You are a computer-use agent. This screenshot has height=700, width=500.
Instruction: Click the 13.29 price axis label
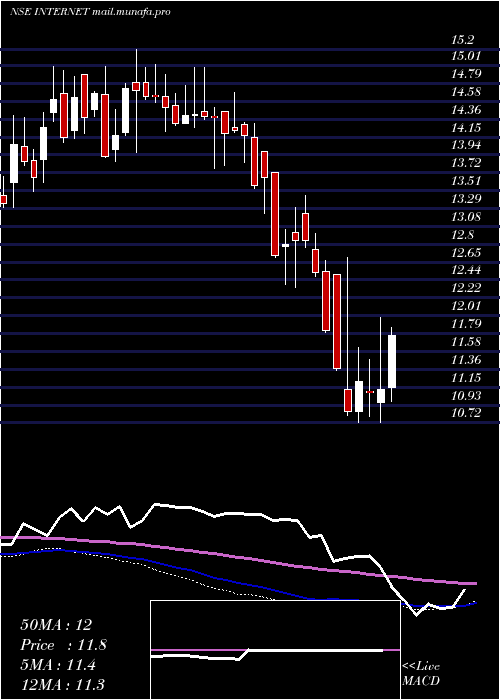[x=466, y=199]
